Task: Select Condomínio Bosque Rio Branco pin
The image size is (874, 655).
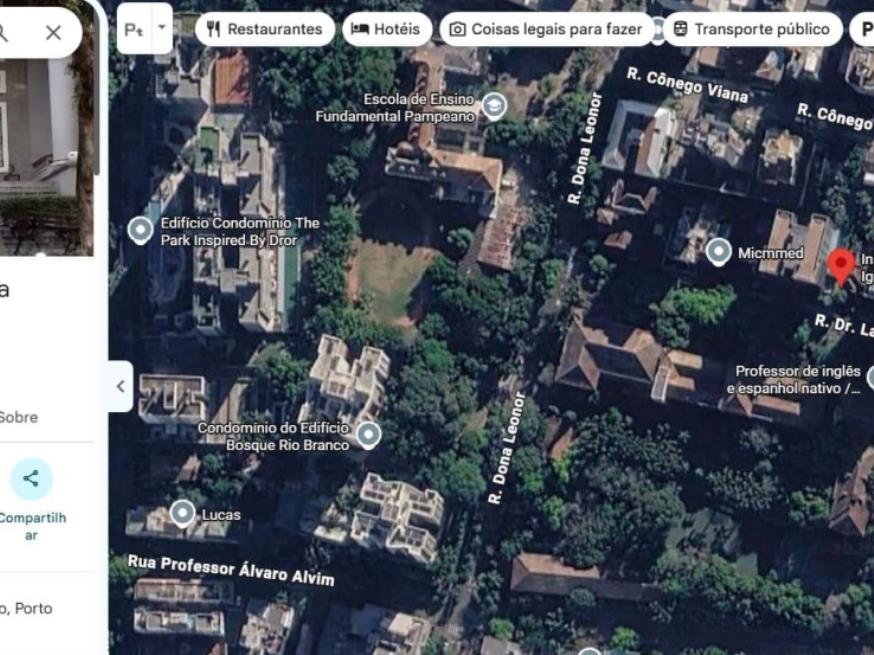Action: click(x=368, y=435)
